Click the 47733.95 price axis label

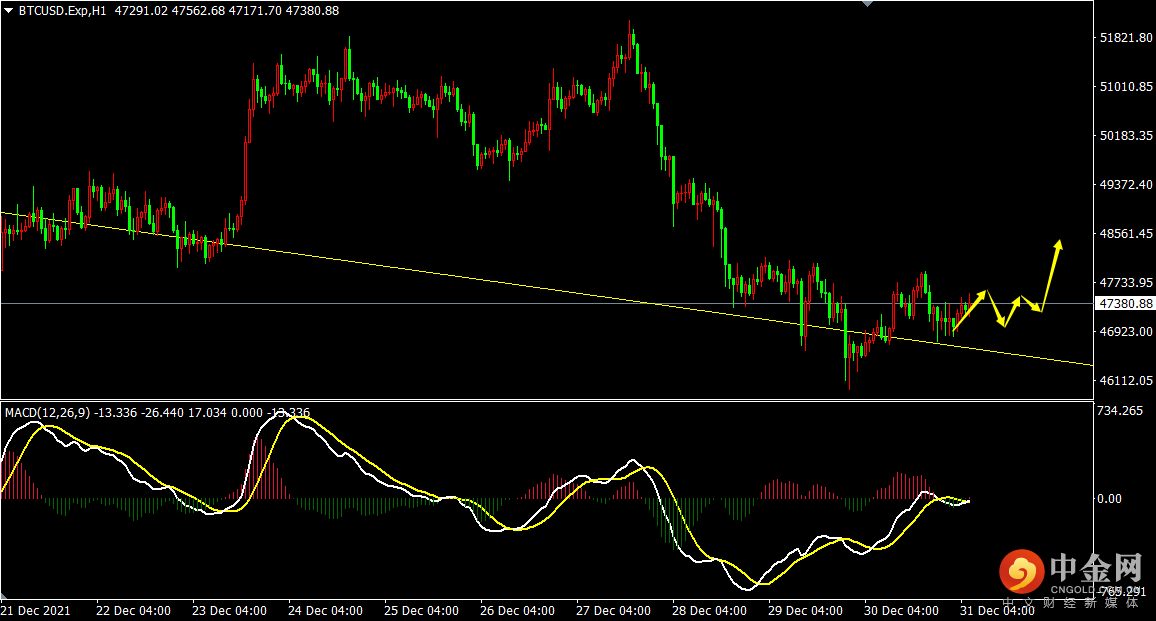pyautogui.click(x=1126, y=282)
